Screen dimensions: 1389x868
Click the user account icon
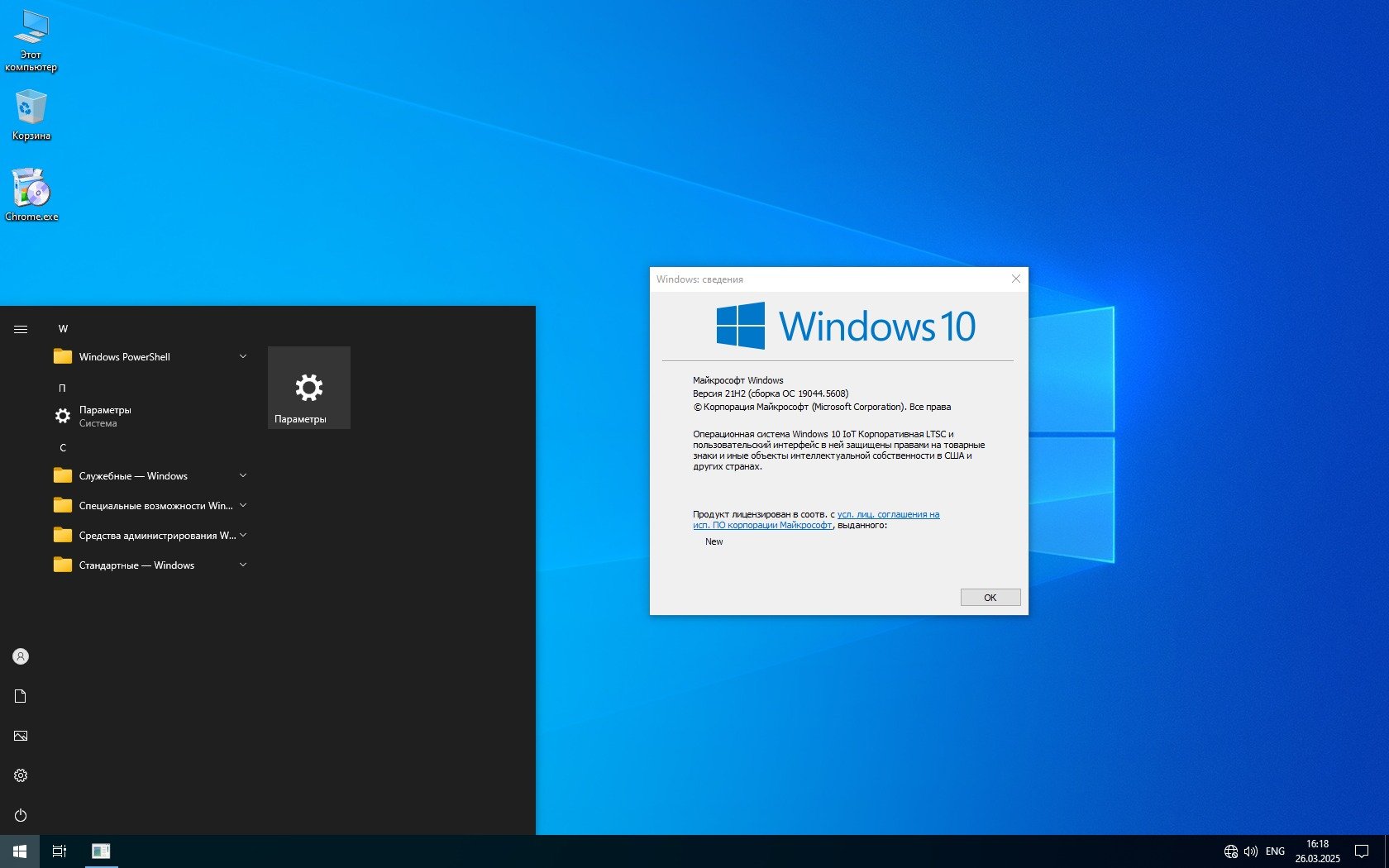[21, 656]
